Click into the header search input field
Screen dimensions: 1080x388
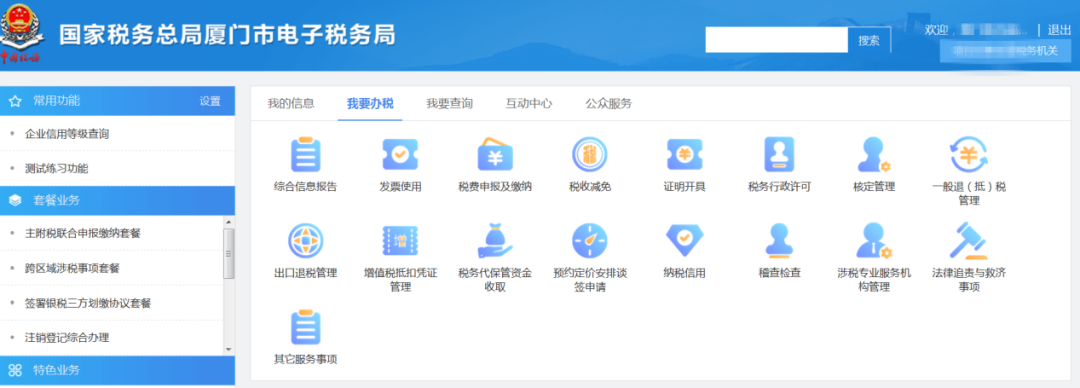click(776, 40)
